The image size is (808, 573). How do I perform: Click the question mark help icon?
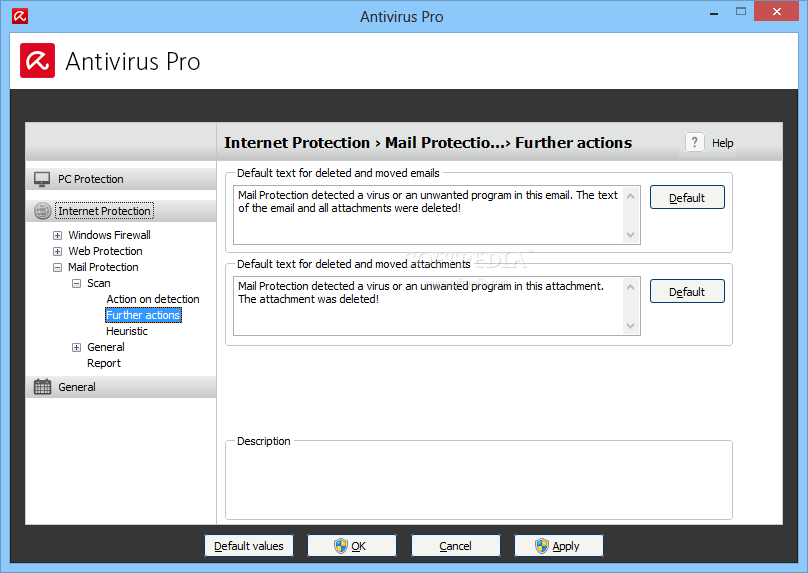click(694, 142)
